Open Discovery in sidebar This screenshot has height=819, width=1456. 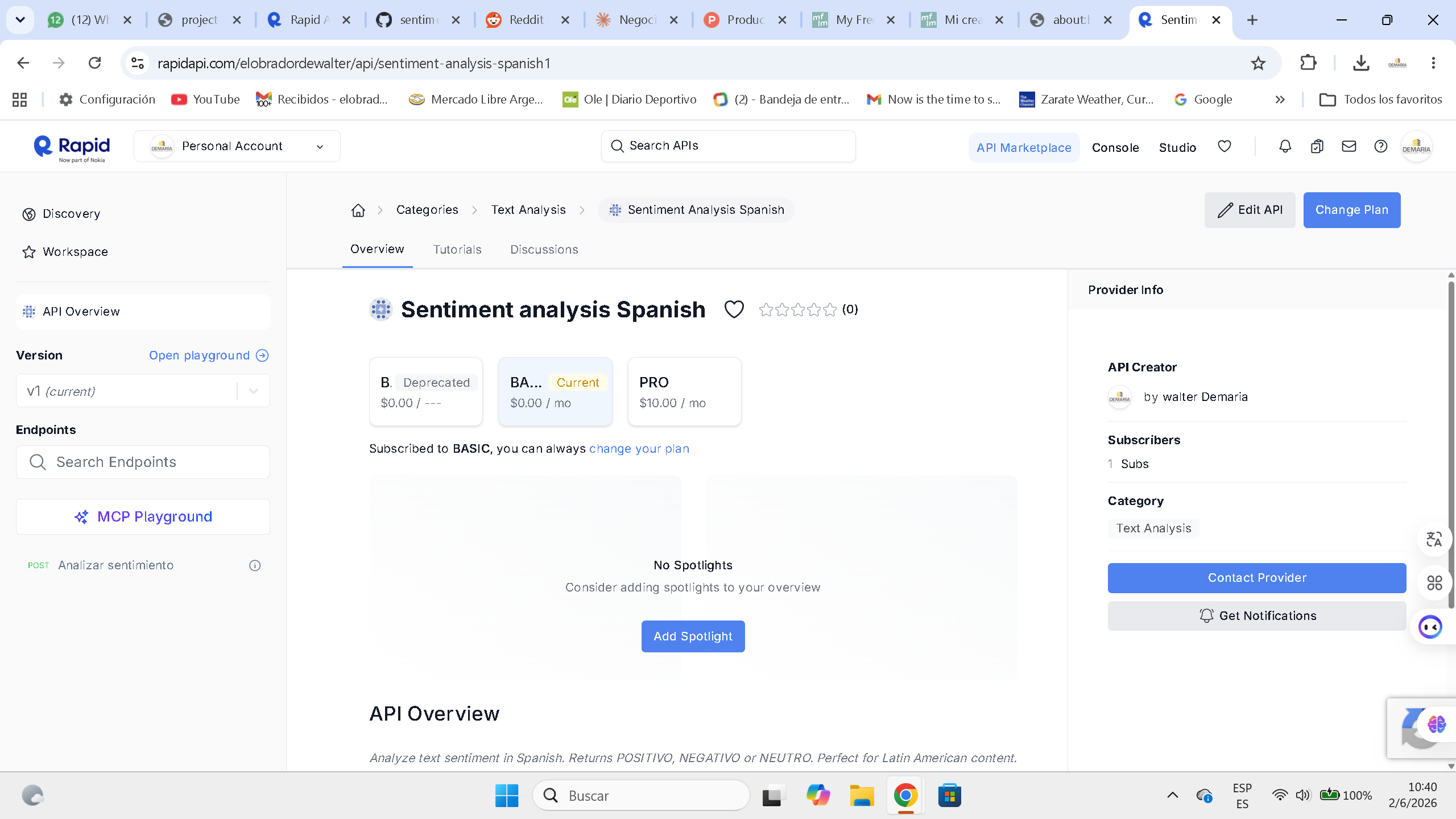pyautogui.click(x=72, y=214)
